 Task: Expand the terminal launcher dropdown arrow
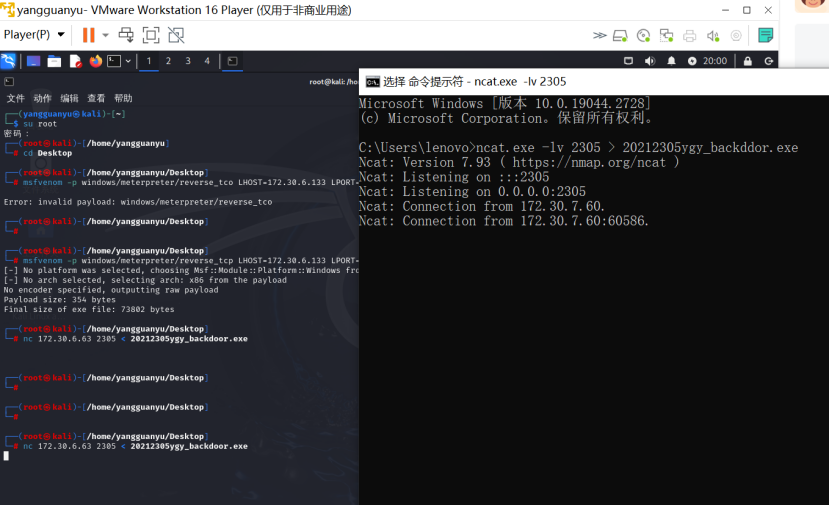point(128,61)
